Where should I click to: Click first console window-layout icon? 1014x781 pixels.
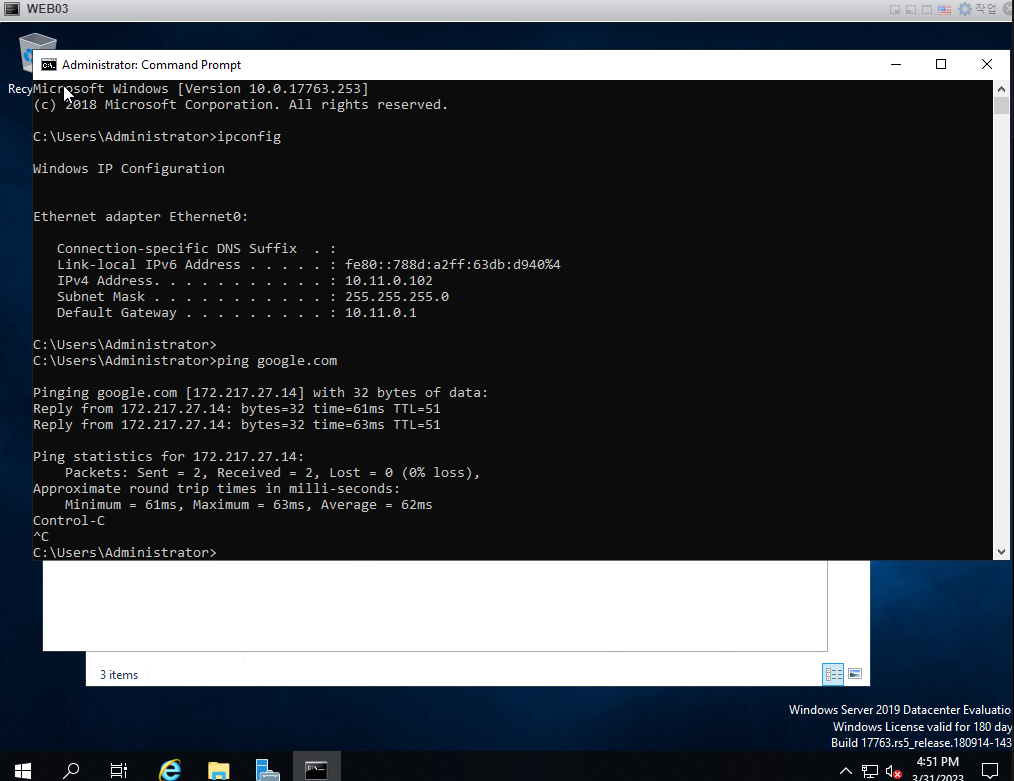pyautogui.click(x=895, y=10)
